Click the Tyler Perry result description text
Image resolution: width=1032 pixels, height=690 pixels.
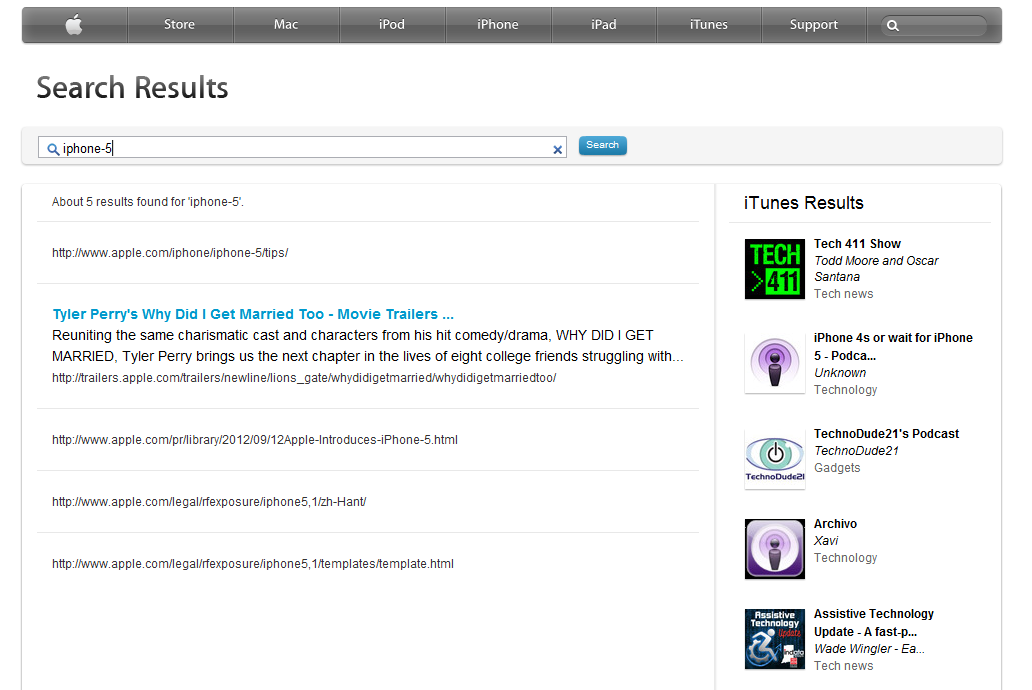click(368, 346)
